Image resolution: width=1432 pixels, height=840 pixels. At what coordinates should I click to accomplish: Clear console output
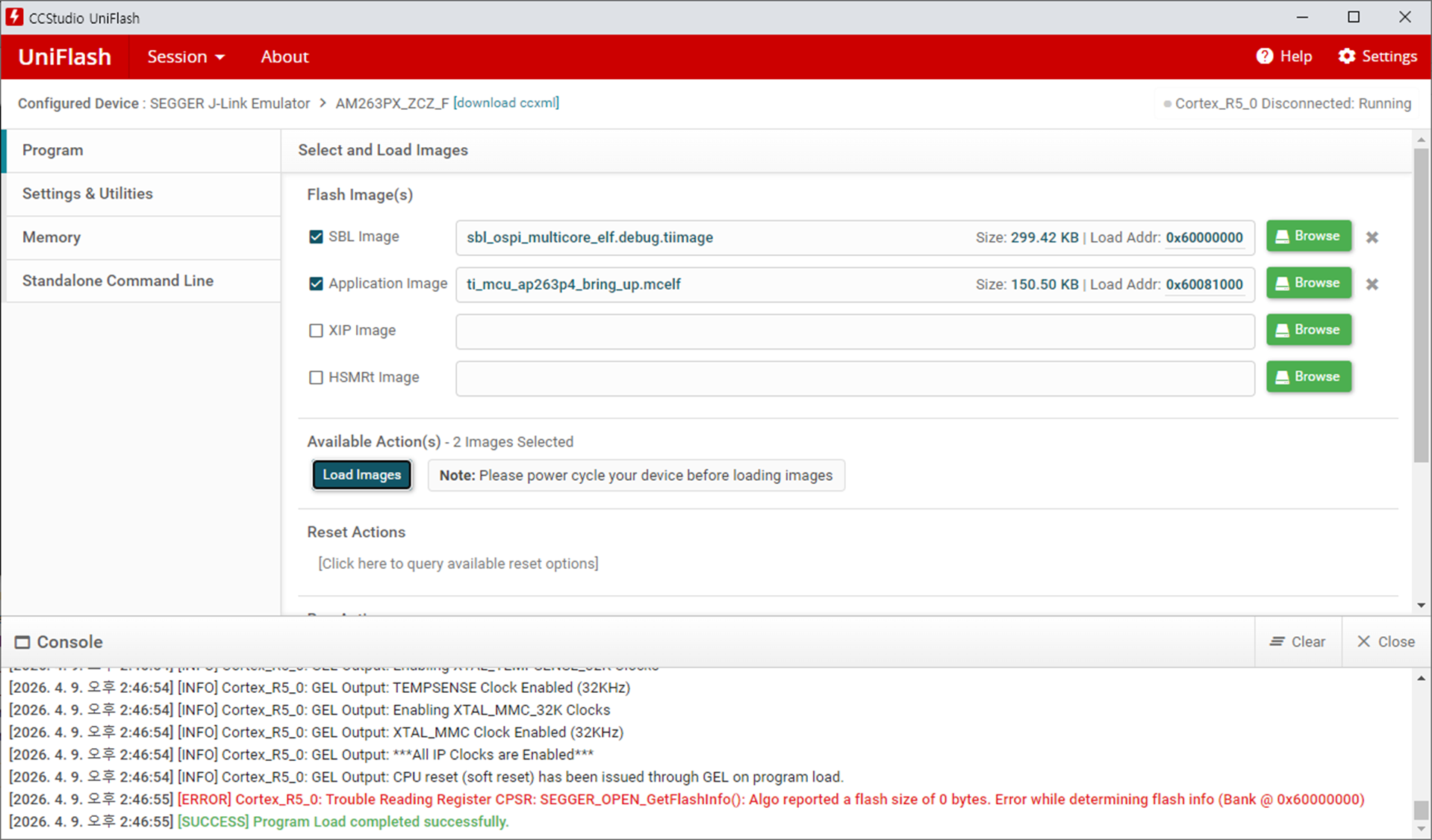pos(1298,641)
